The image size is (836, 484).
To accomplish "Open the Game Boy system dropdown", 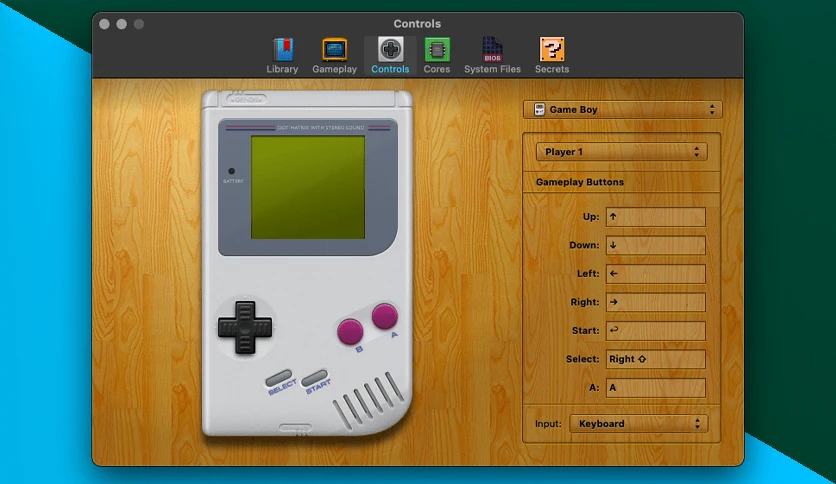I will click(x=623, y=109).
